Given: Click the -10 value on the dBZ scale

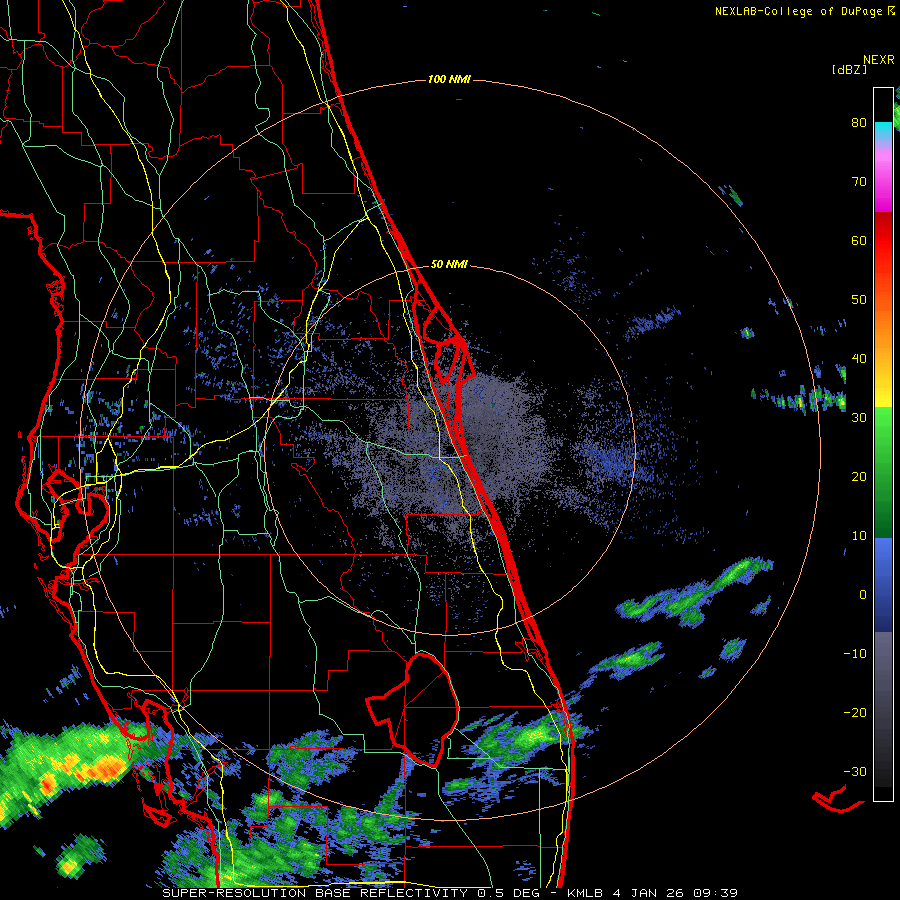Looking at the screenshot, I should point(855,654).
